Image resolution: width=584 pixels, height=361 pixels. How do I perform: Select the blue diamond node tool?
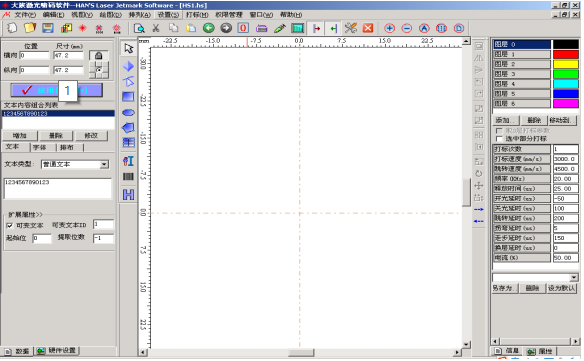128,66
